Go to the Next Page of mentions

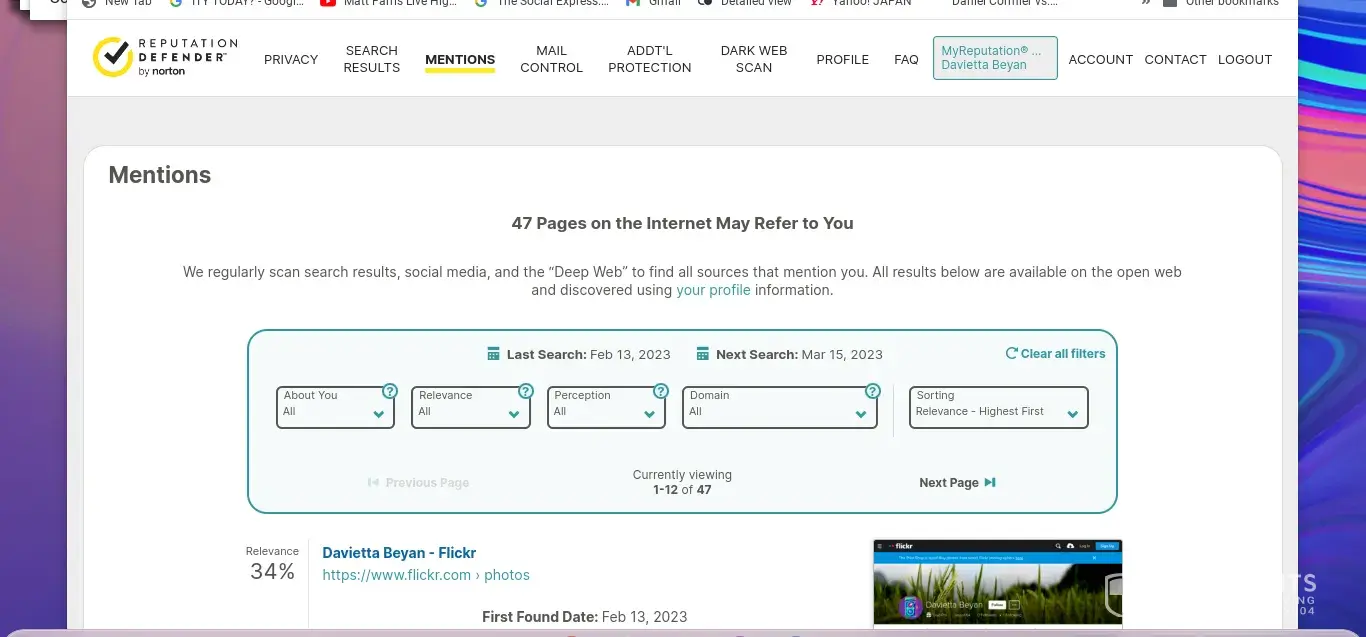(957, 482)
